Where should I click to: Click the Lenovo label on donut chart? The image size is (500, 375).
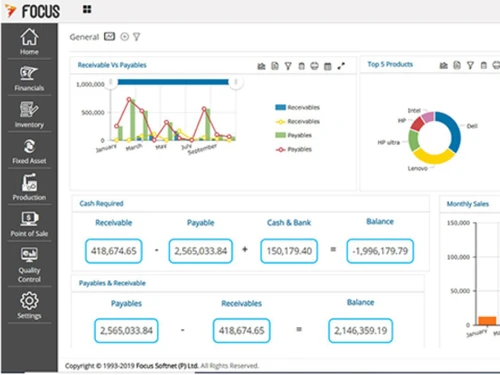coord(417,168)
